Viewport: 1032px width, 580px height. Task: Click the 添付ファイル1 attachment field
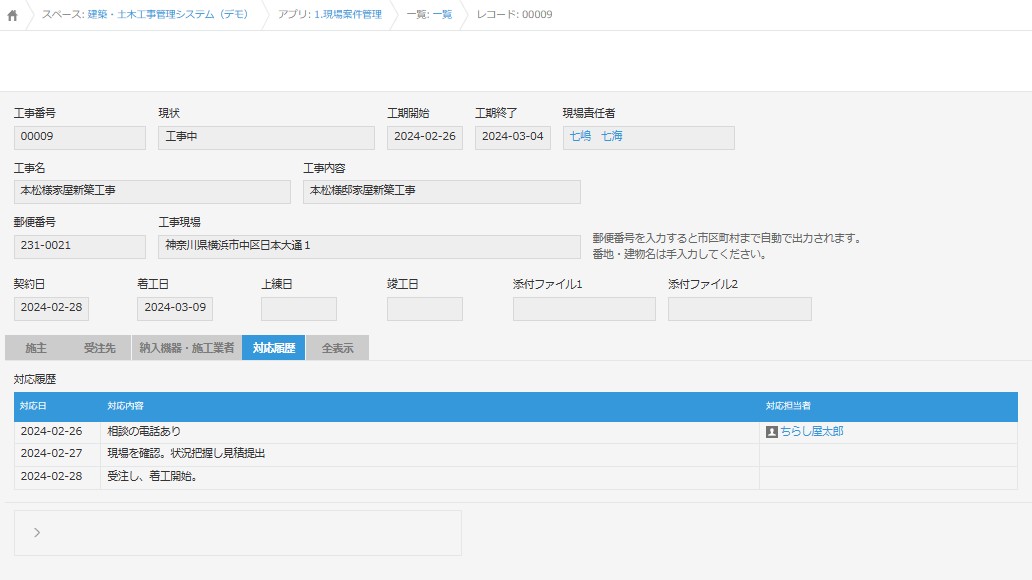coord(584,309)
